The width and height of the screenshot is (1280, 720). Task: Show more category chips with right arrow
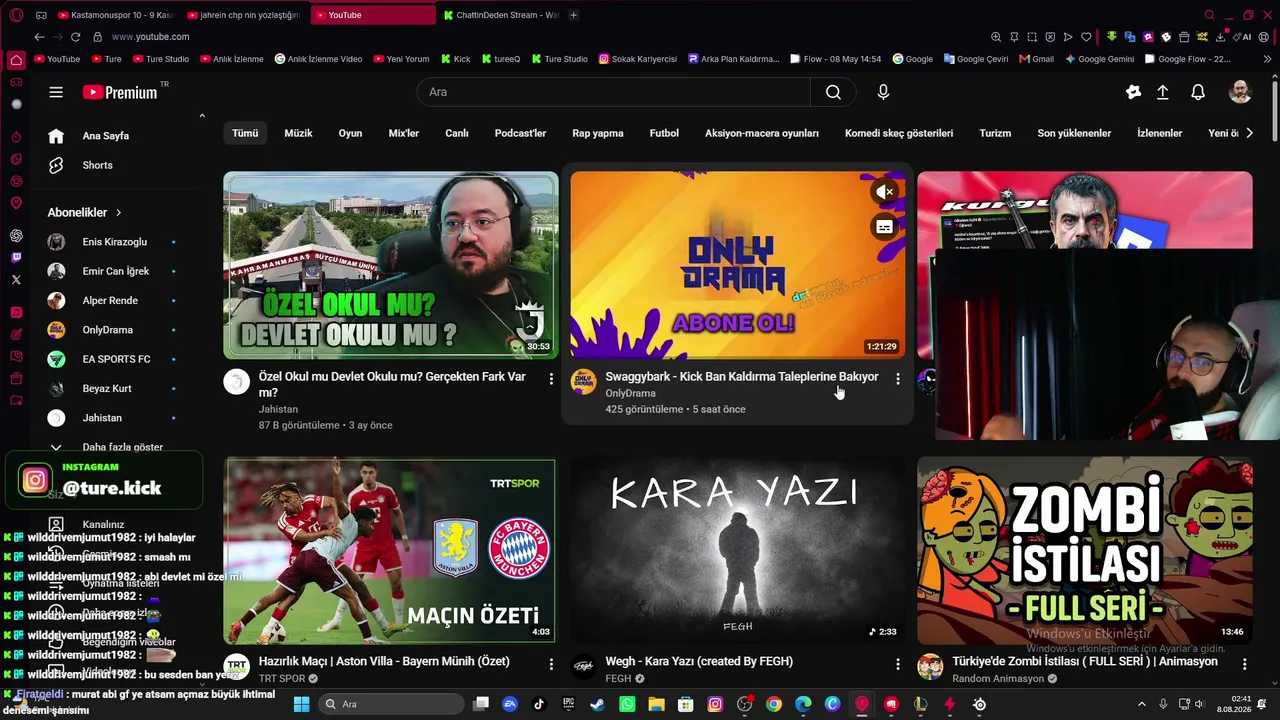pyautogui.click(x=1249, y=133)
